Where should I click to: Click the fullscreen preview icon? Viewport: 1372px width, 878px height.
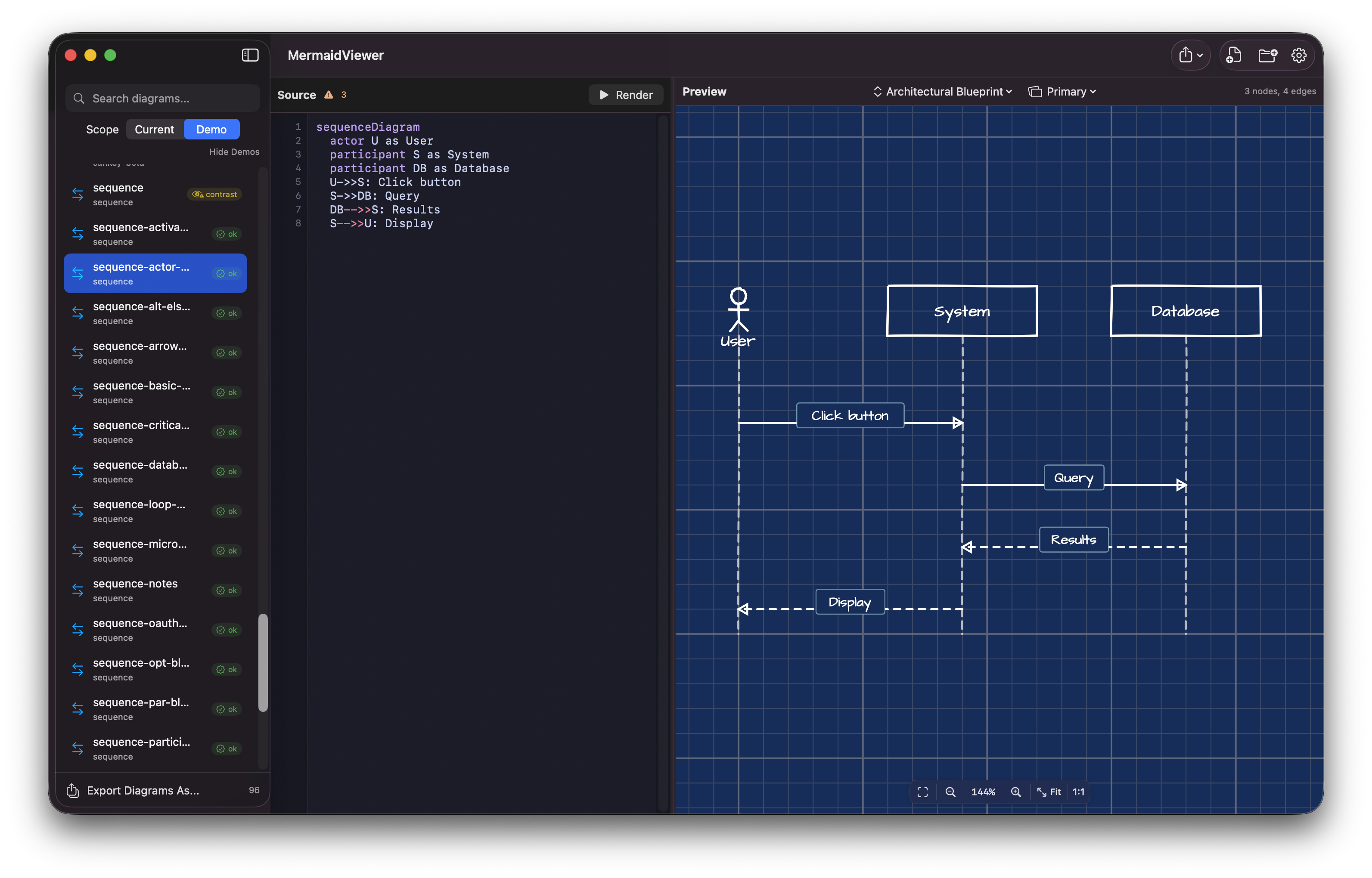pos(922,792)
